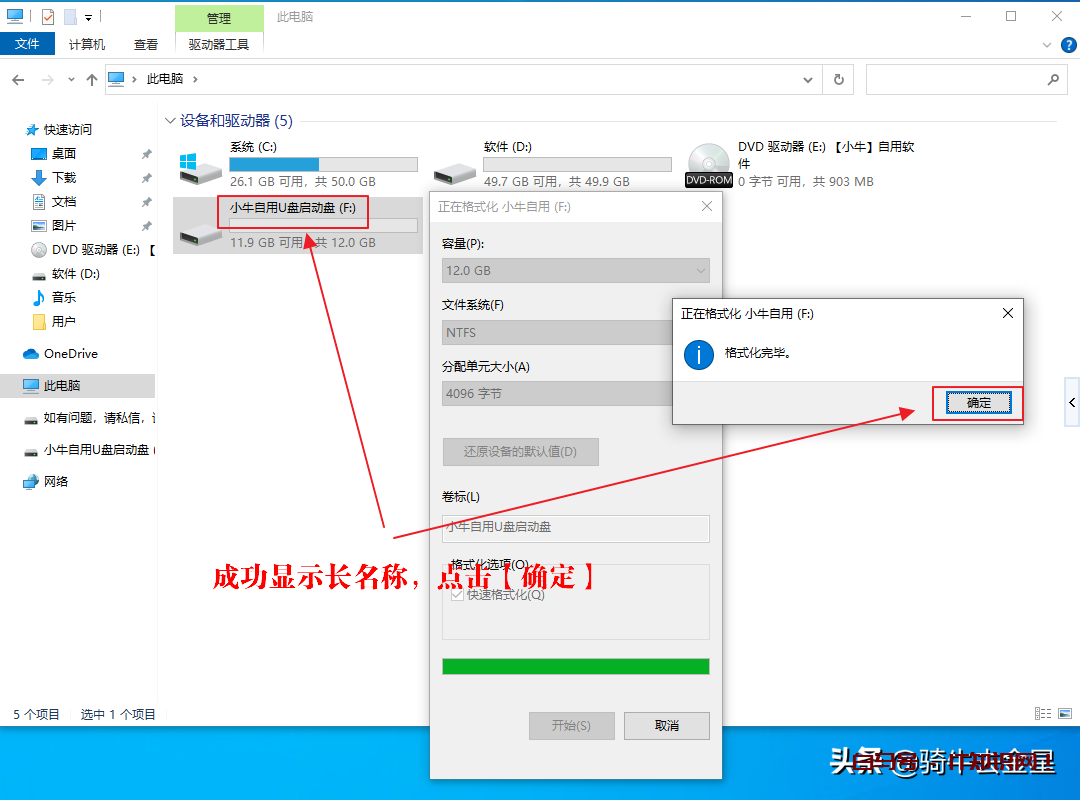Click inside the search box
Viewport: 1080px width, 800px height.
[960, 79]
